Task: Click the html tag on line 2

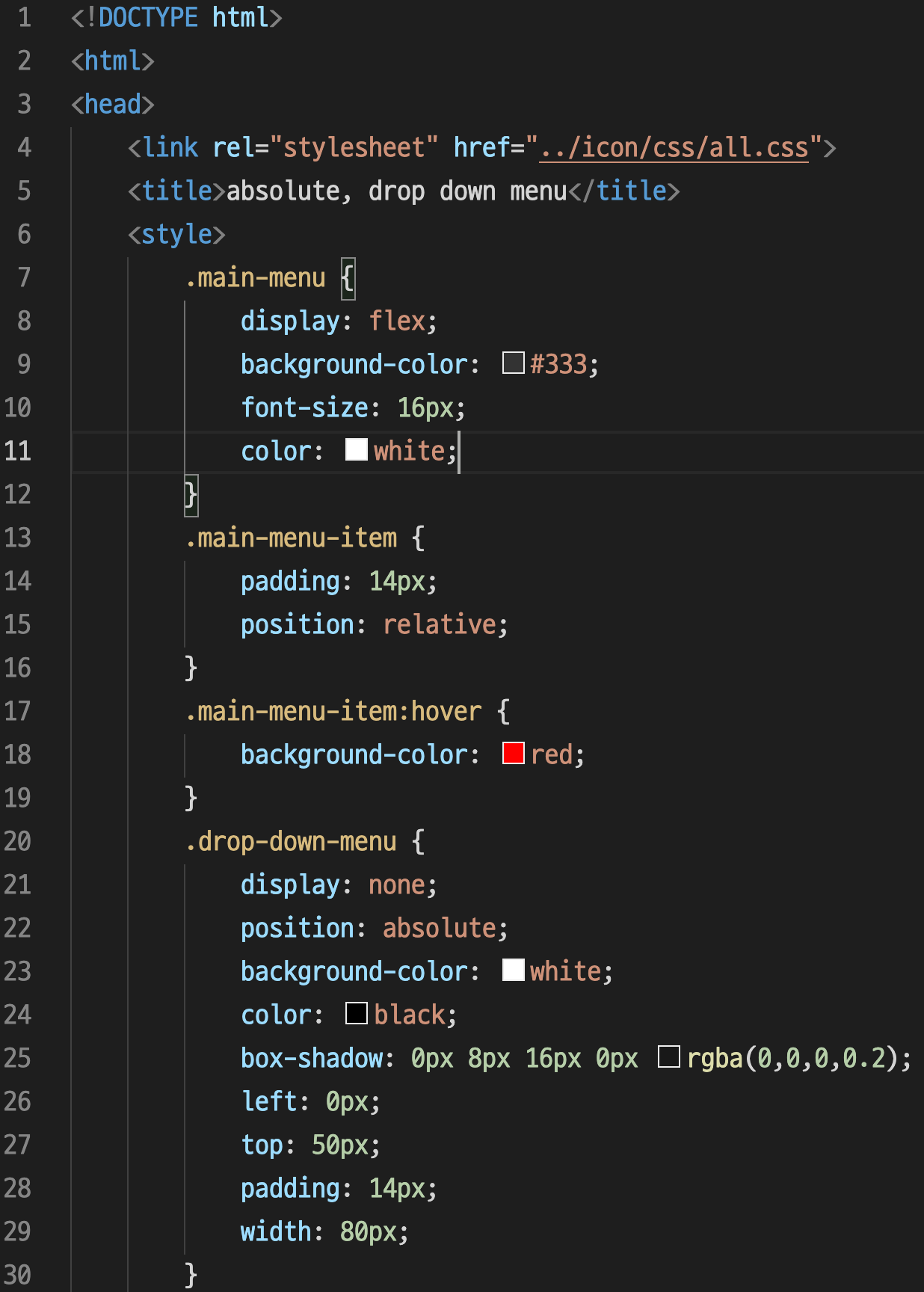Action: click(x=113, y=61)
